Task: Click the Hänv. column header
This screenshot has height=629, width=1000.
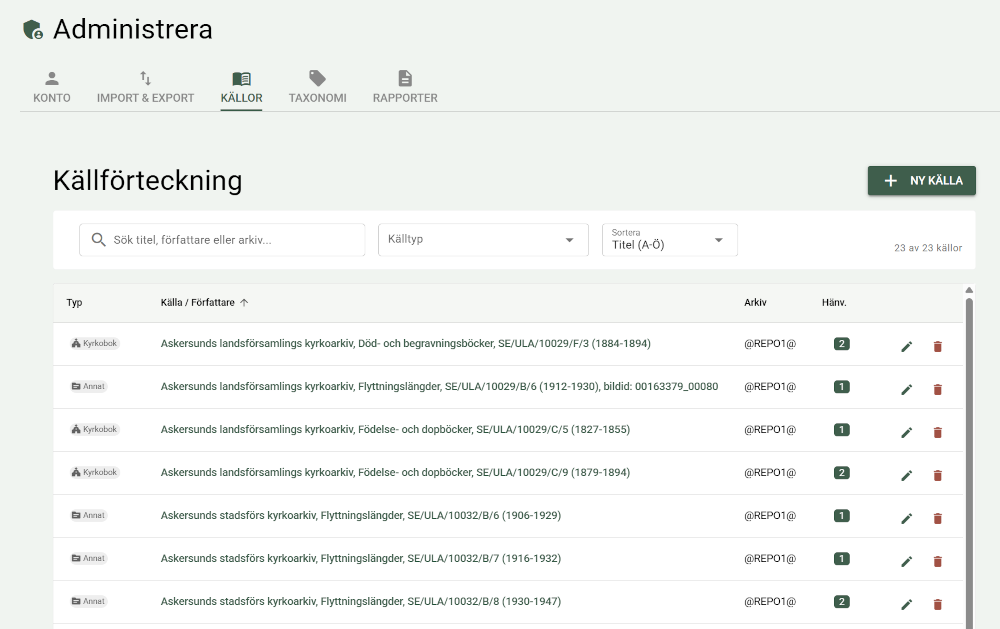Action: [x=834, y=302]
